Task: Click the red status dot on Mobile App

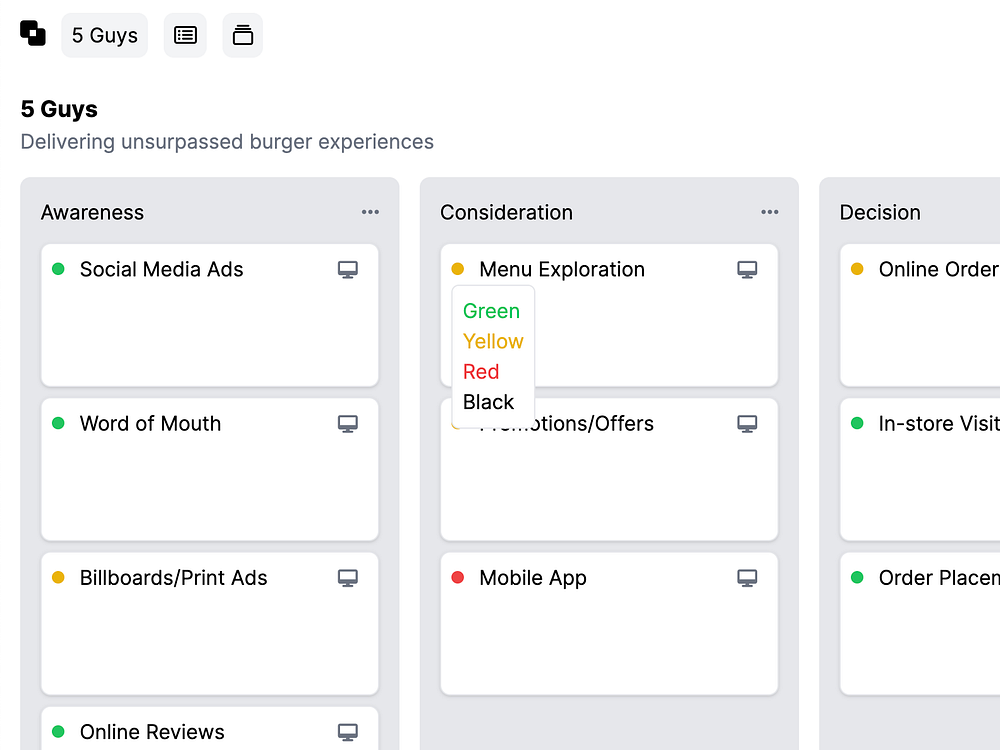Action: [458, 578]
